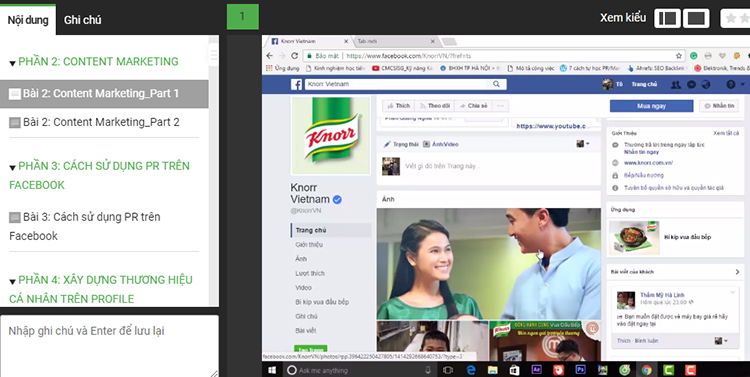
Task: Click the browser forward arrow
Action: (282, 56)
